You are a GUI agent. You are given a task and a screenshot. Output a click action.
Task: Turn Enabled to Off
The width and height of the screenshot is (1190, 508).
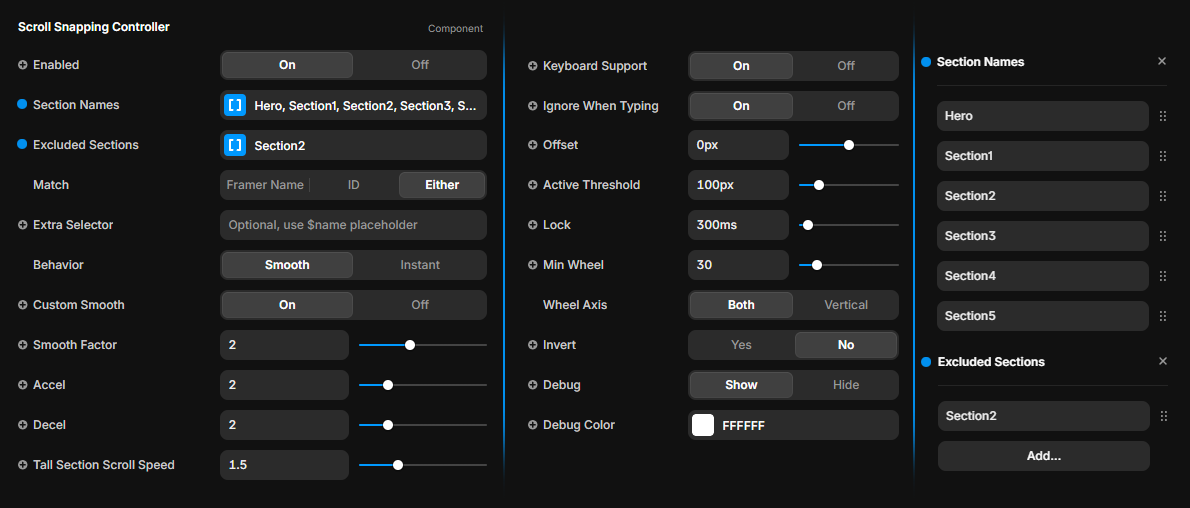click(420, 65)
